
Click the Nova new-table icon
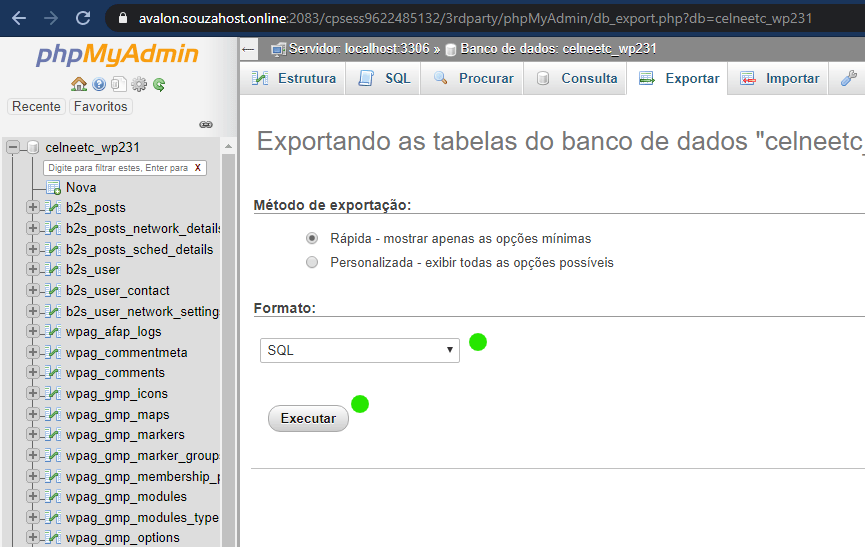pyautogui.click(x=54, y=188)
